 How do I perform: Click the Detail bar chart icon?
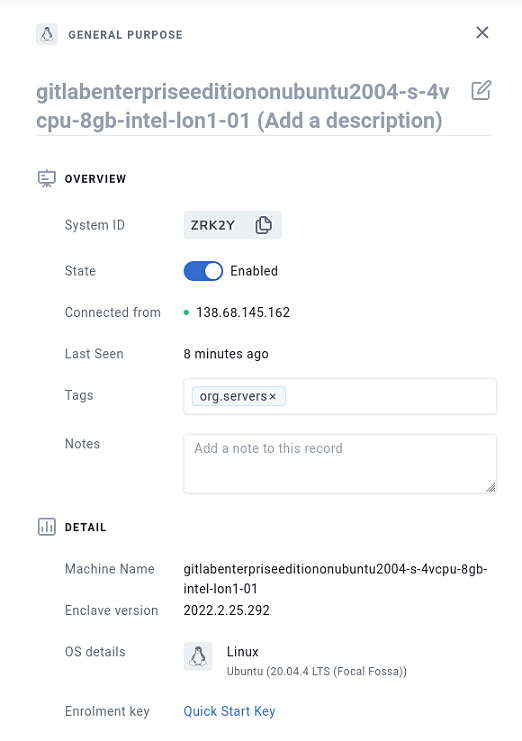pos(46,527)
